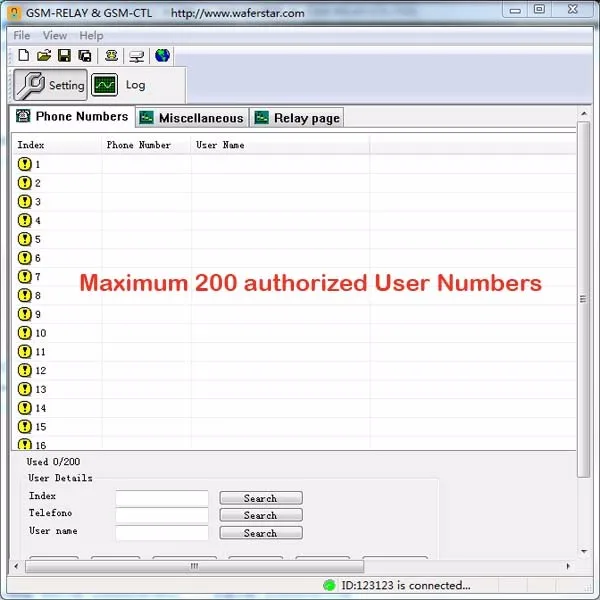Select the warning icon of row 8
The image size is (600, 600).
24,295
